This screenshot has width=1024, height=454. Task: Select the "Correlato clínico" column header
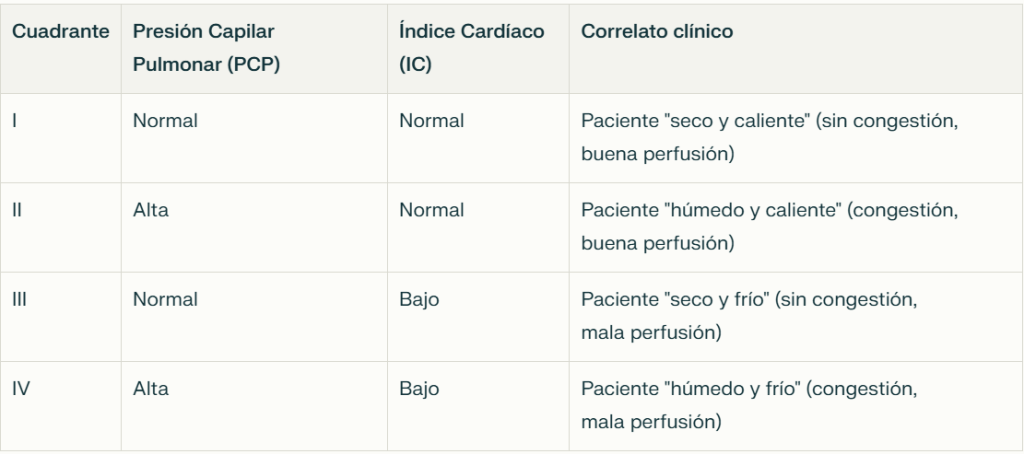coord(657,32)
